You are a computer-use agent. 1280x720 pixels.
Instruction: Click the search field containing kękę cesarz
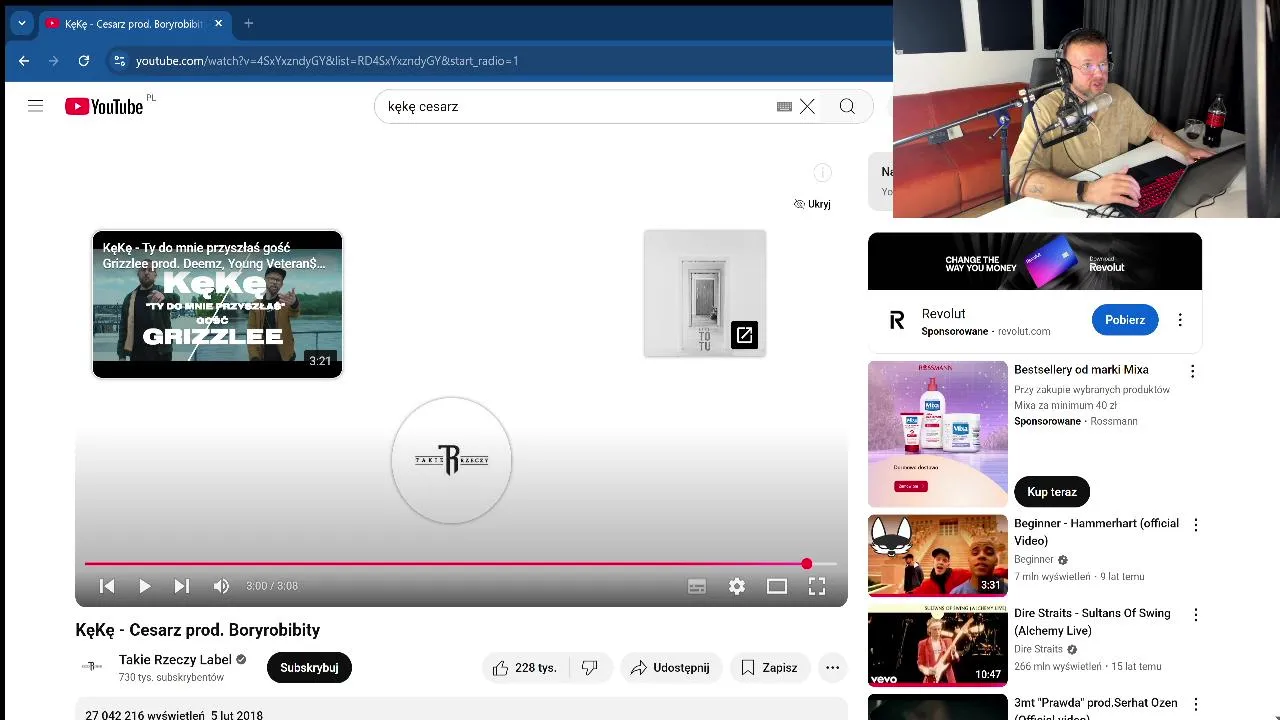pyautogui.click(x=575, y=106)
